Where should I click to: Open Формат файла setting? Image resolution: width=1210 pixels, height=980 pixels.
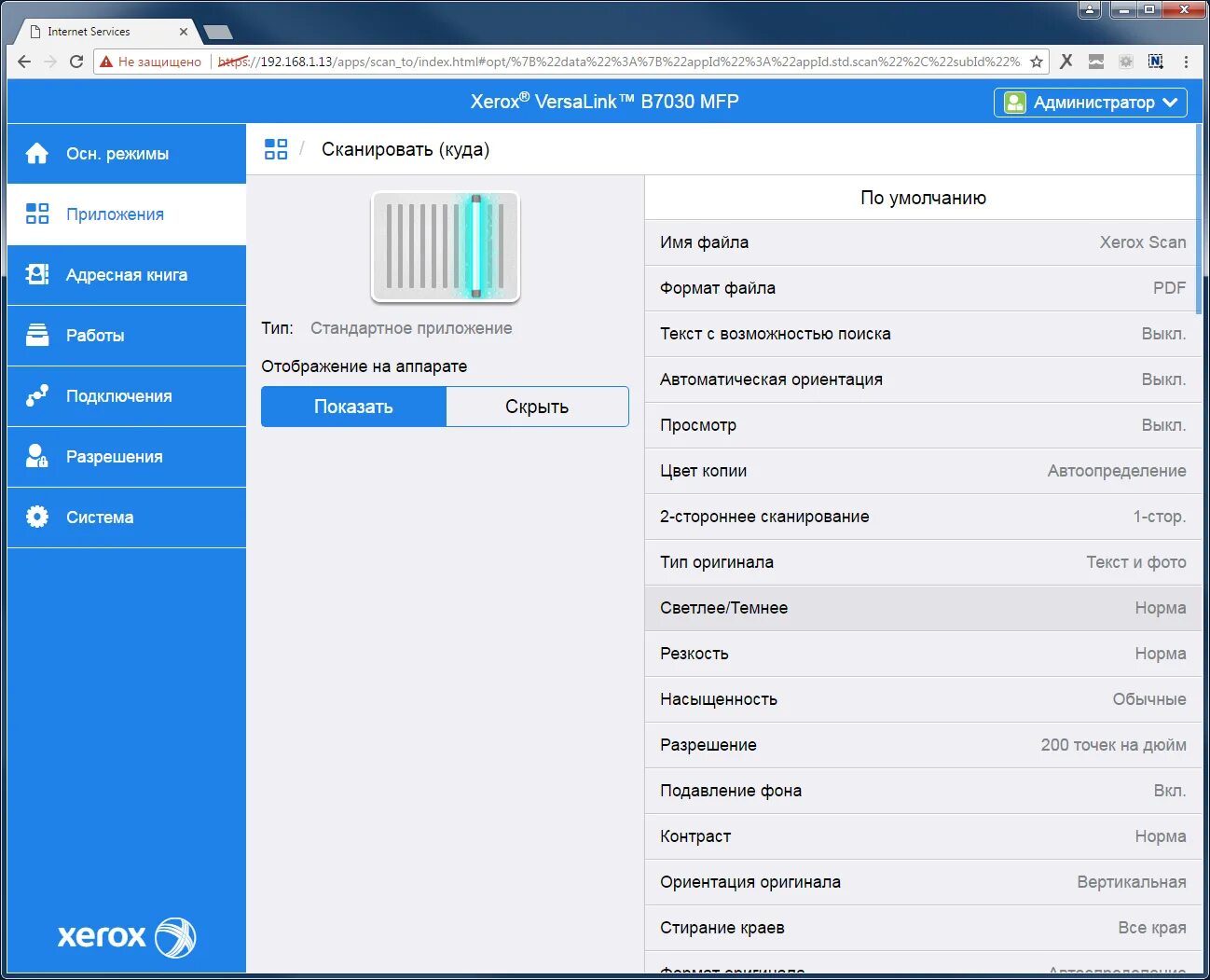click(923, 288)
